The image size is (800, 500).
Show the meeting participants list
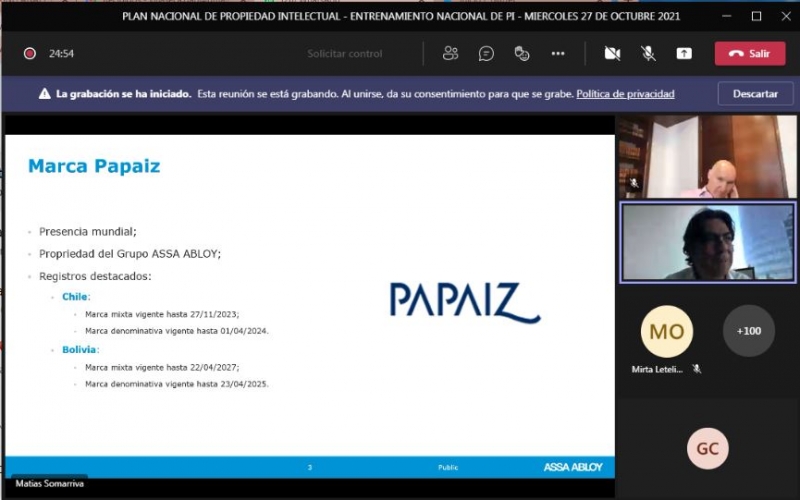tap(450, 54)
